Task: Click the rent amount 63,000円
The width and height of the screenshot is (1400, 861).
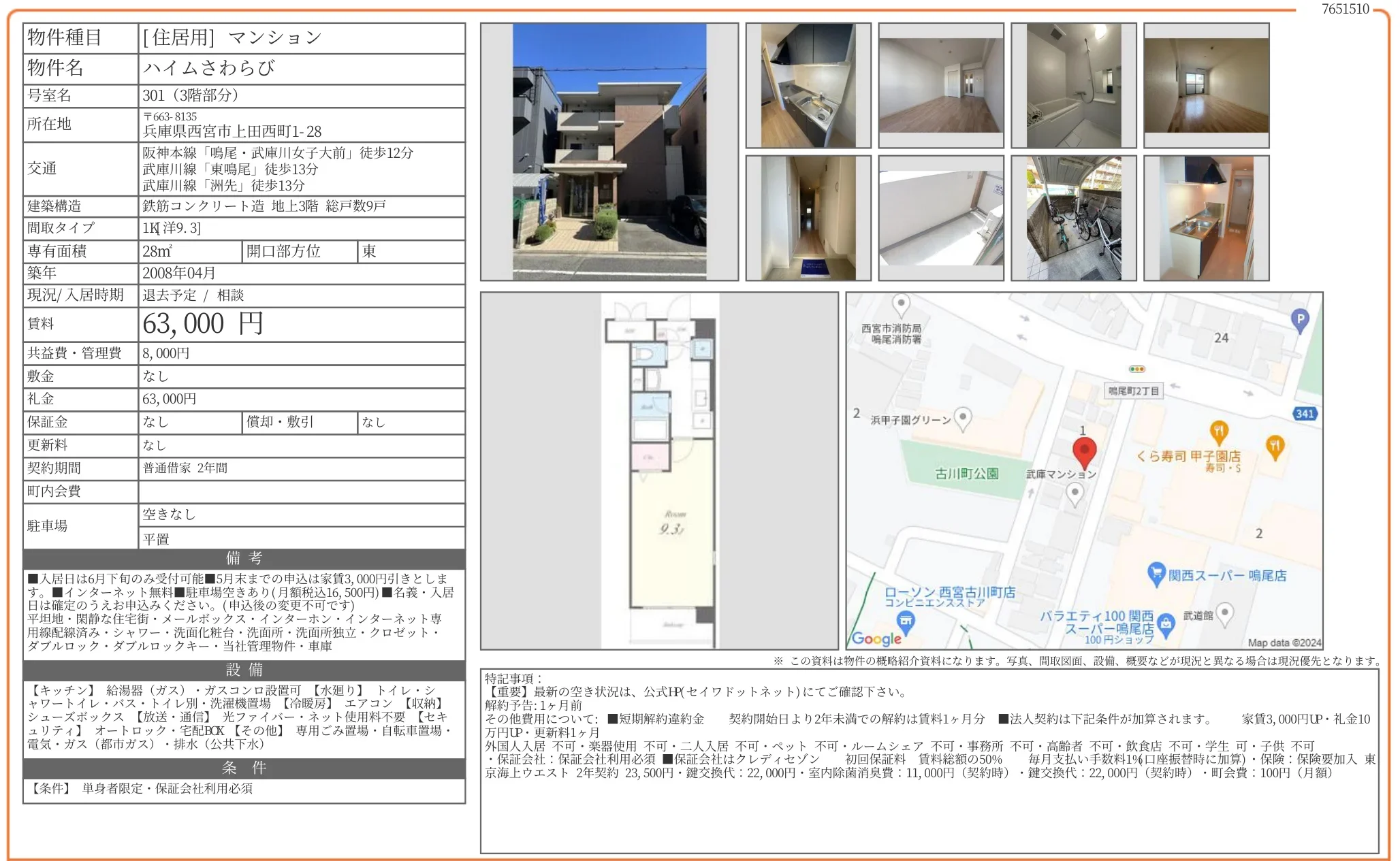Action: coord(203,324)
